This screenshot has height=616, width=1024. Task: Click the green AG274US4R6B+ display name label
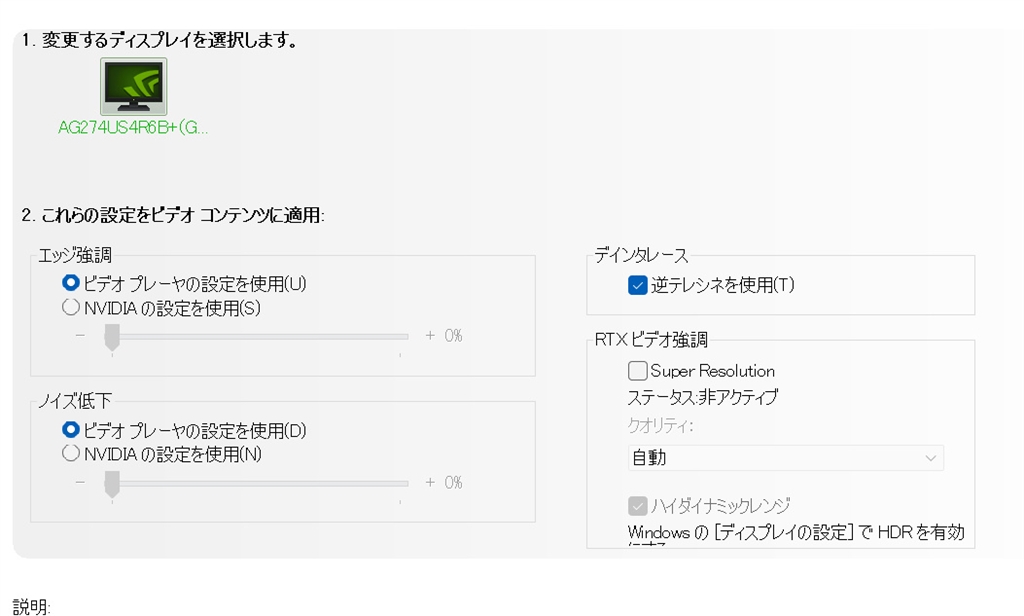pyautogui.click(x=134, y=127)
